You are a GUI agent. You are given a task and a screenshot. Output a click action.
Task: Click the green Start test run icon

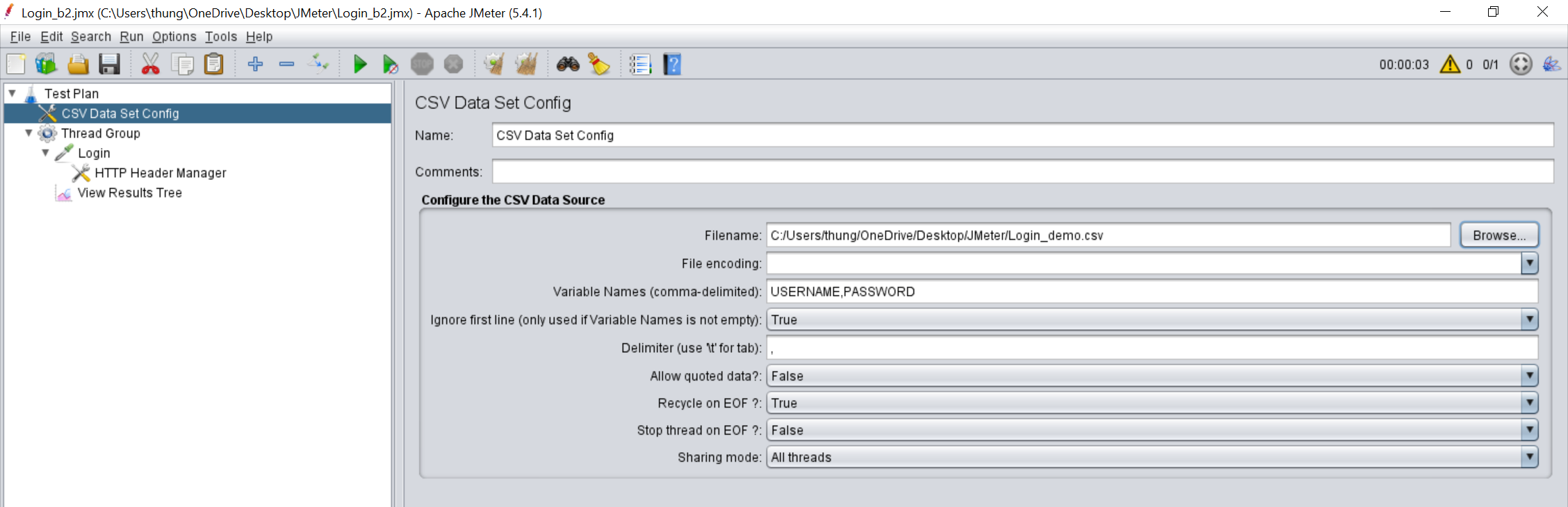[359, 65]
